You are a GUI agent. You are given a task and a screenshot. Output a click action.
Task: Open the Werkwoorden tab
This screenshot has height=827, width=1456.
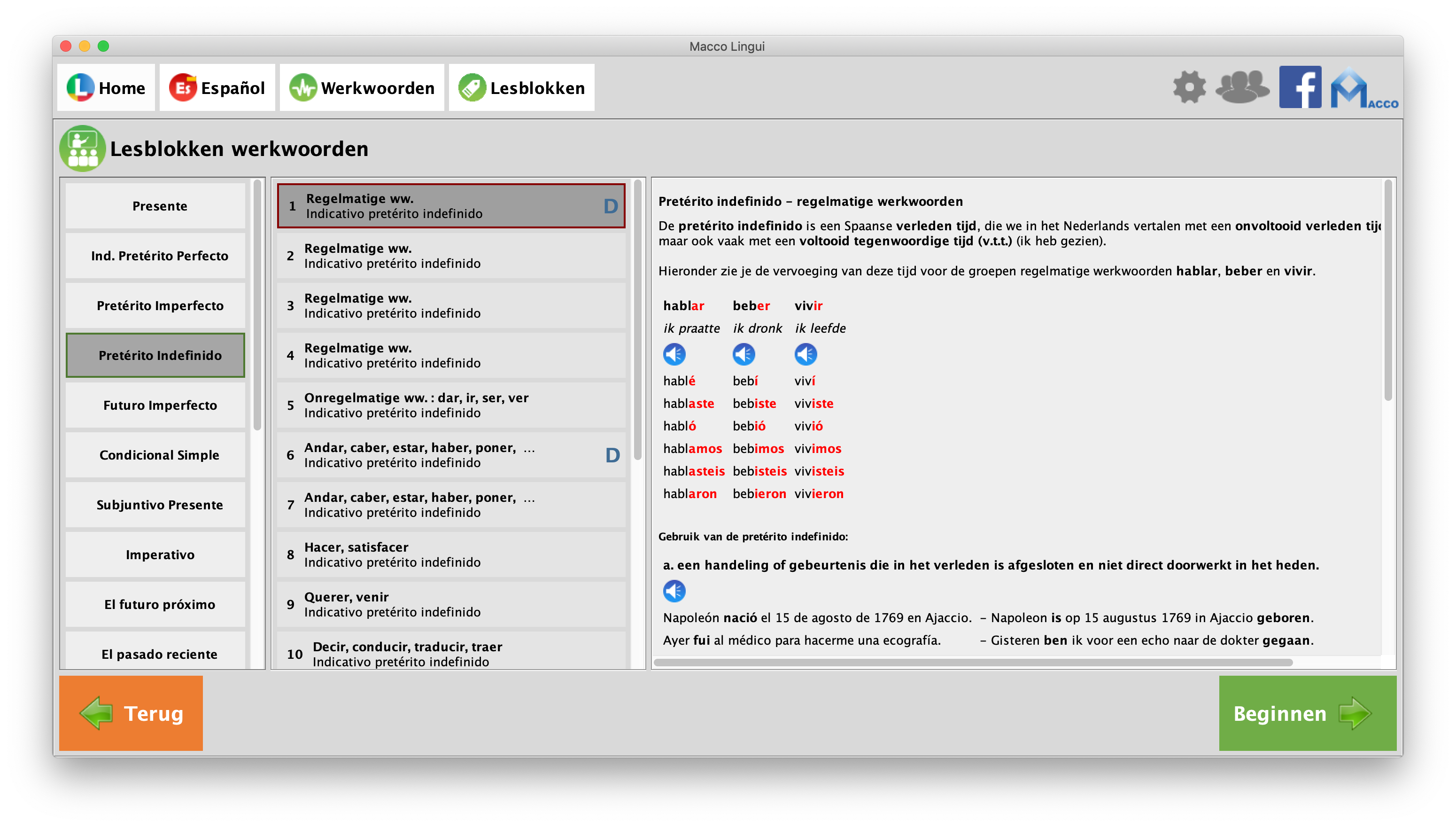point(362,88)
